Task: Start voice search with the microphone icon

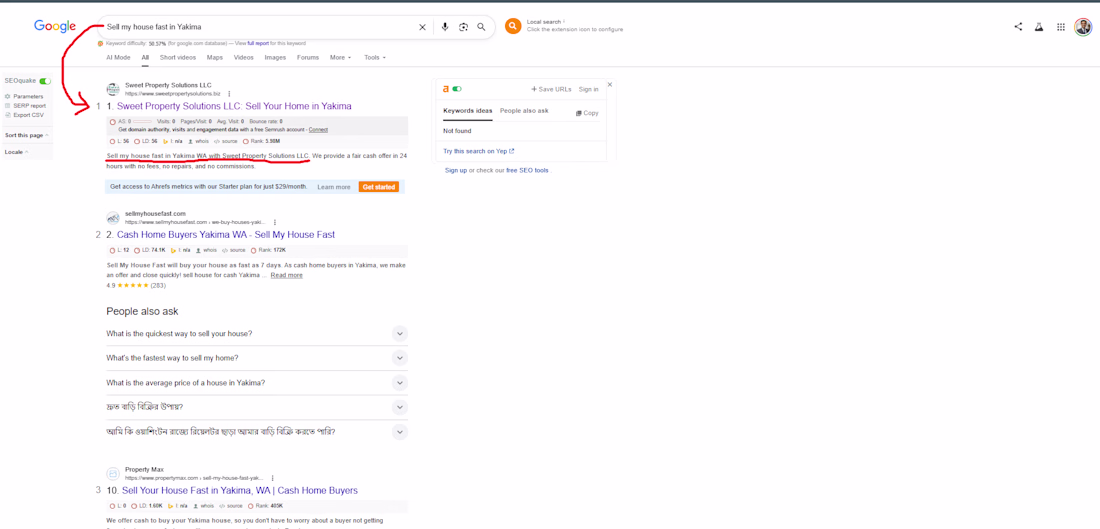Action: coord(445,27)
